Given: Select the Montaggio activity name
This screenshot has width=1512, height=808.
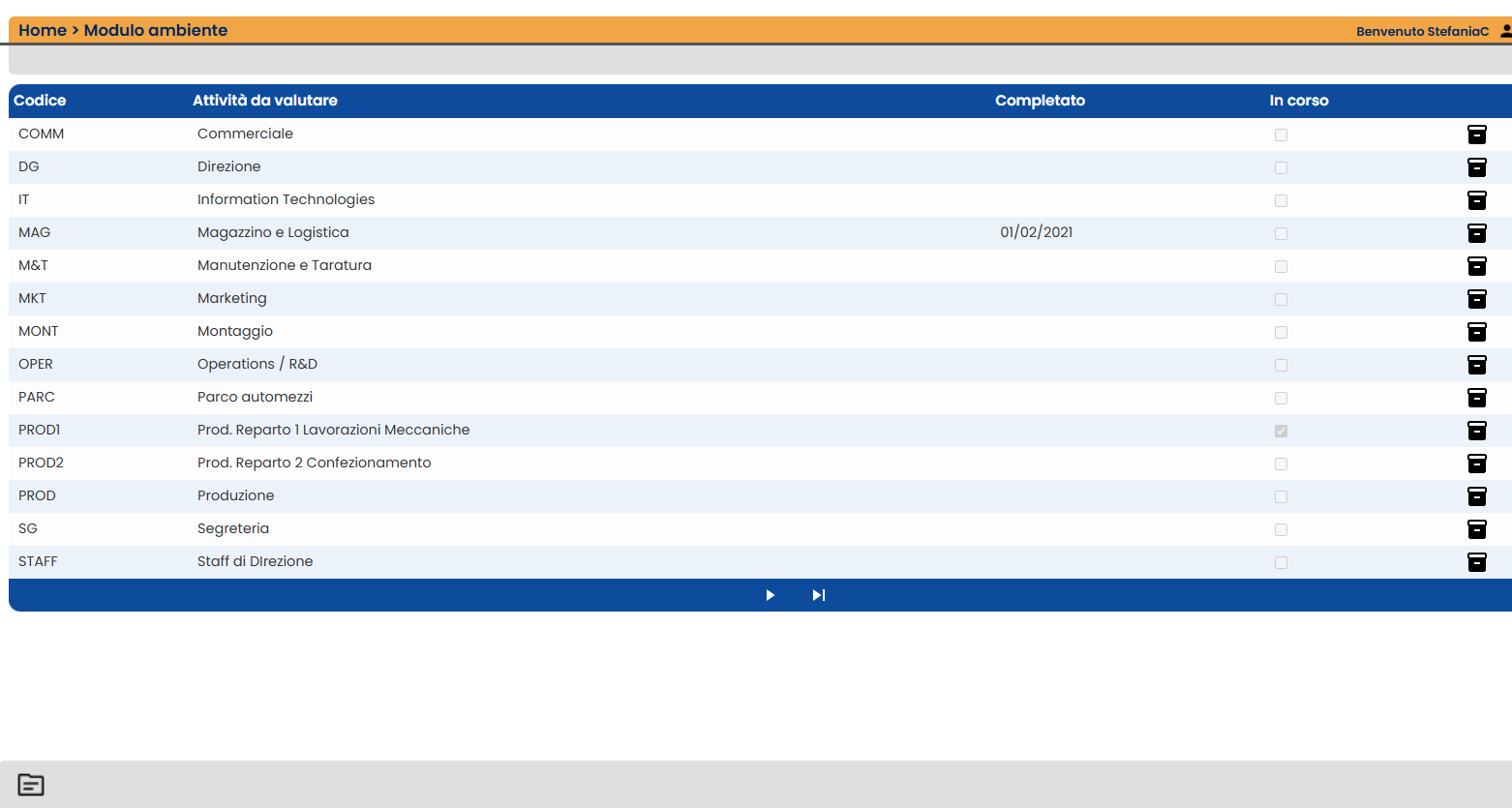Looking at the screenshot, I should (x=235, y=331).
